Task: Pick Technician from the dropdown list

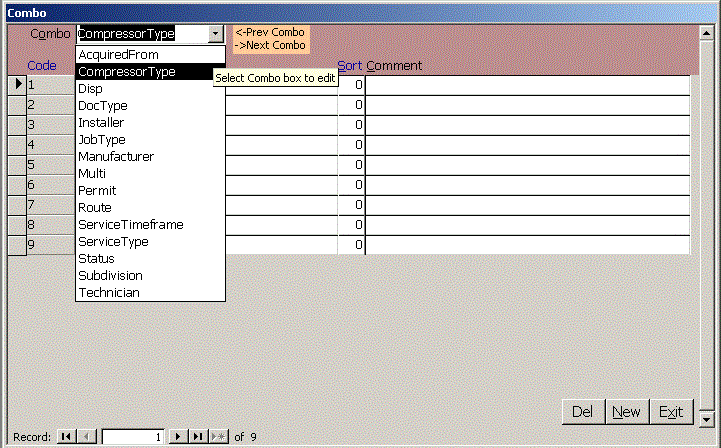Action: (x=109, y=292)
